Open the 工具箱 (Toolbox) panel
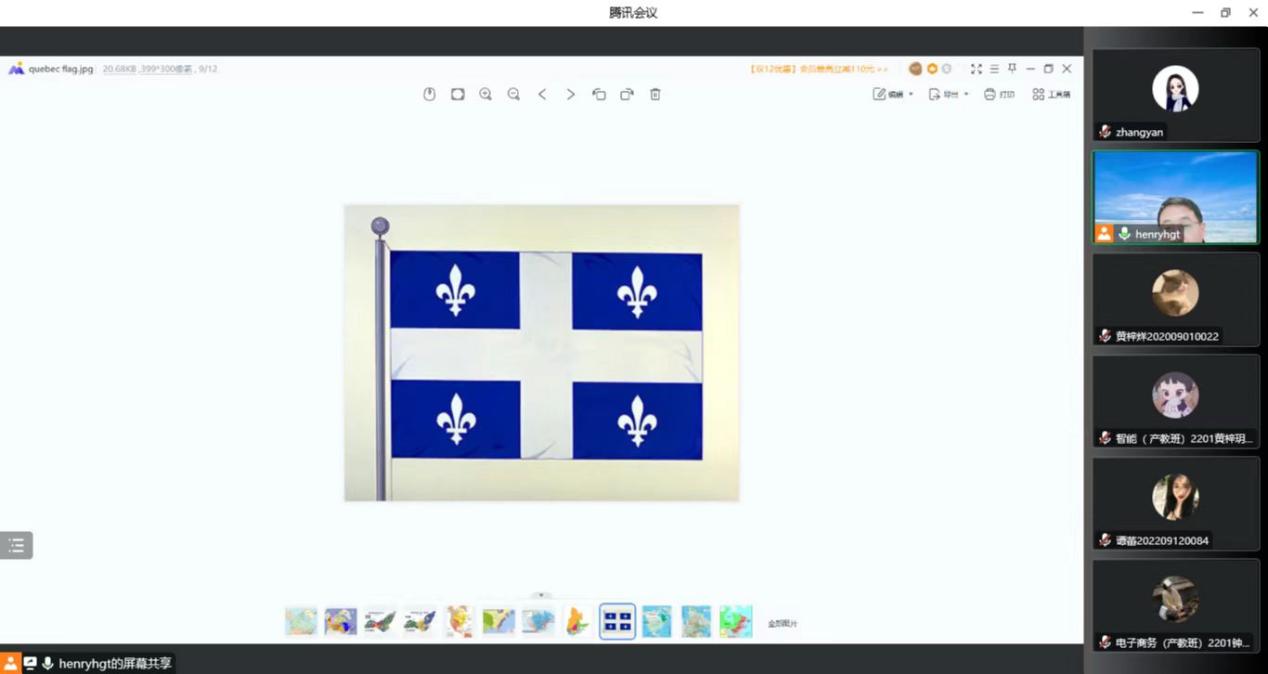The height and width of the screenshot is (674, 1268). pos(1051,94)
